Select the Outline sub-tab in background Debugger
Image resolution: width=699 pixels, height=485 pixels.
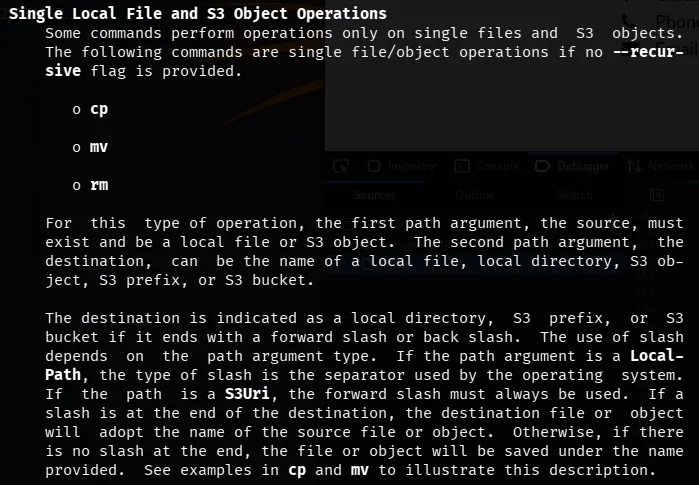pyautogui.click(x=475, y=195)
